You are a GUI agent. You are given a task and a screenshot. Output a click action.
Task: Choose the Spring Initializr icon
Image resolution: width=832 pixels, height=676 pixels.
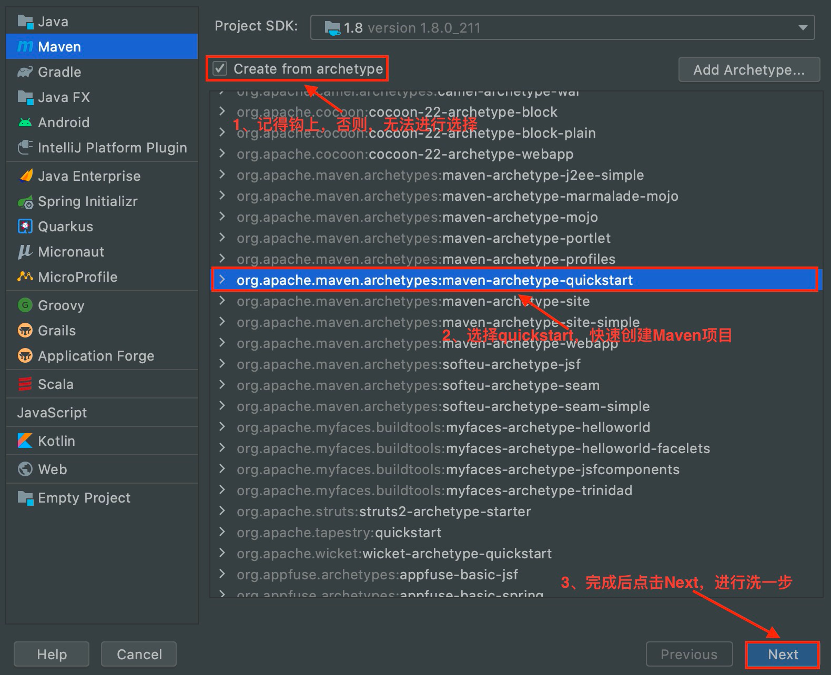pyautogui.click(x=25, y=201)
